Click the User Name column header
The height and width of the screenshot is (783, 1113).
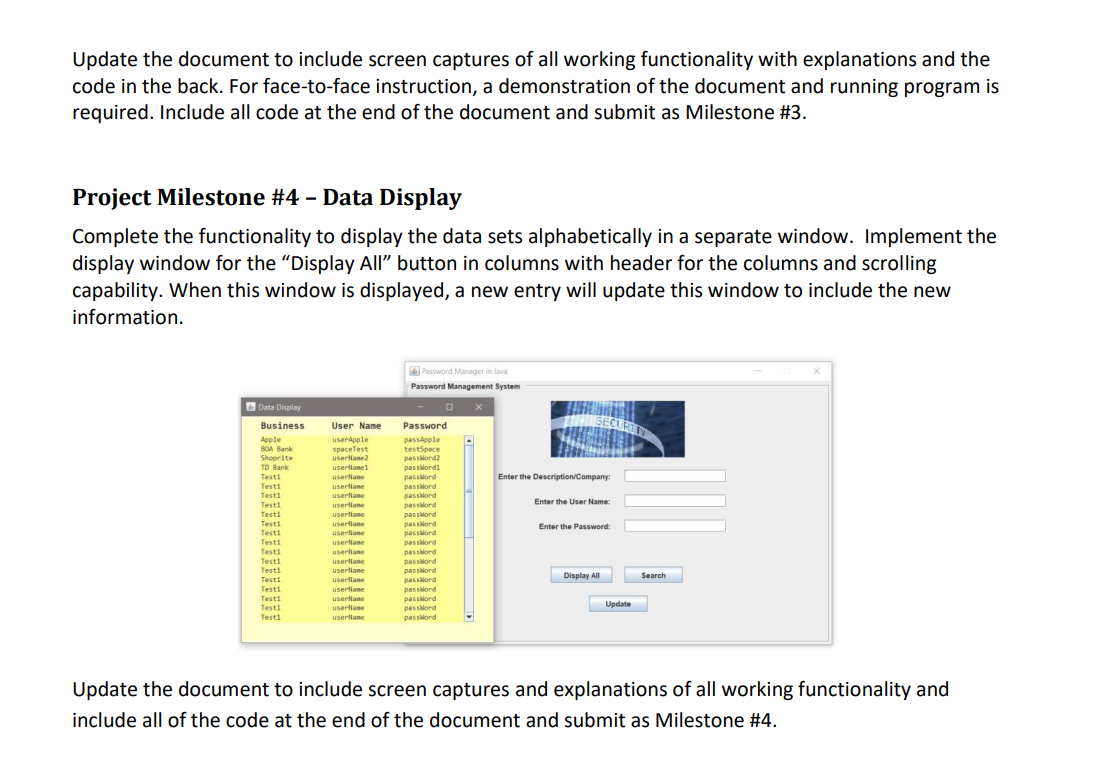(x=356, y=426)
